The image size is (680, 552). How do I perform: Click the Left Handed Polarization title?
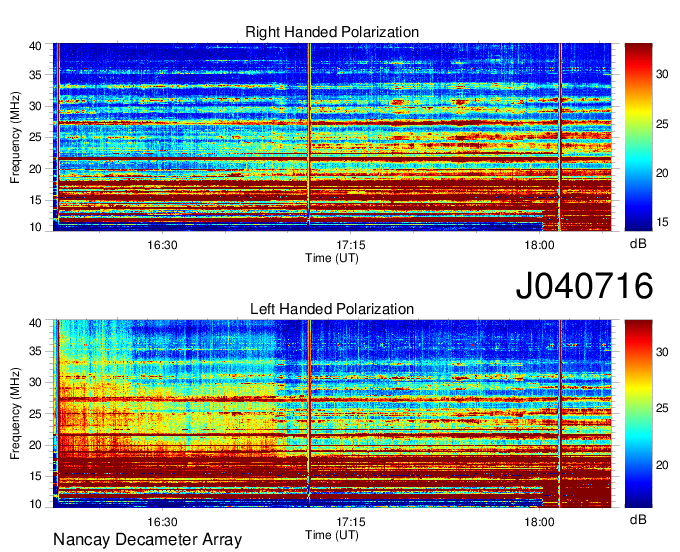332,309
